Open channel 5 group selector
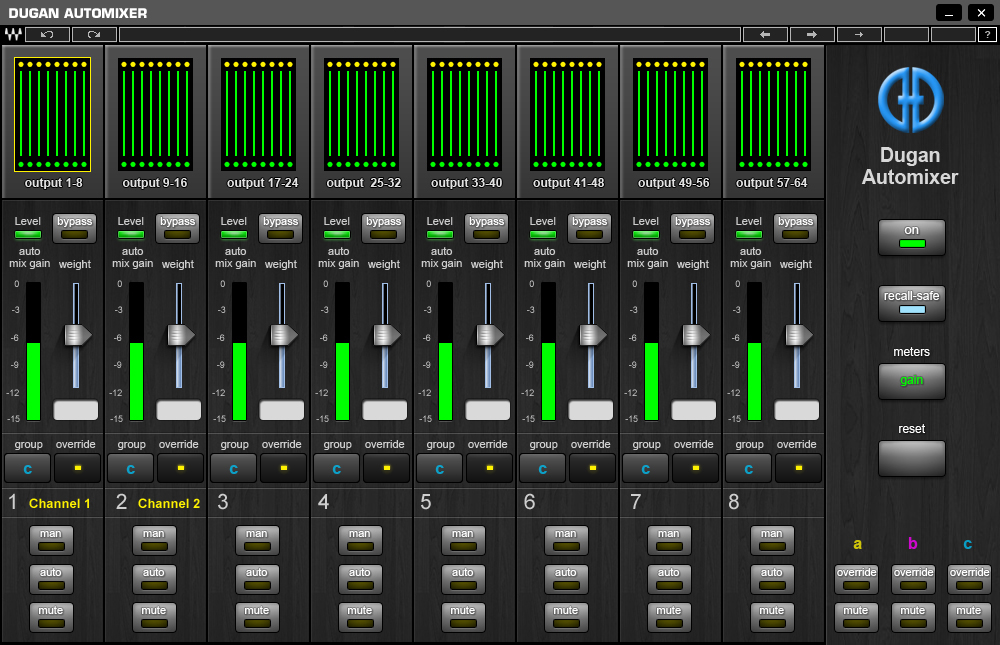The height and width of the screenshot is (645, 1000). 439,468
